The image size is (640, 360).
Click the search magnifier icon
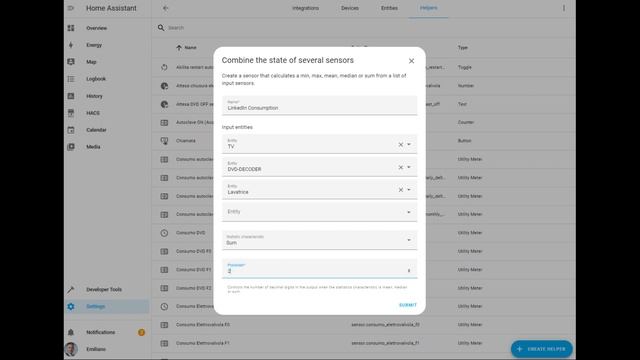161,28
